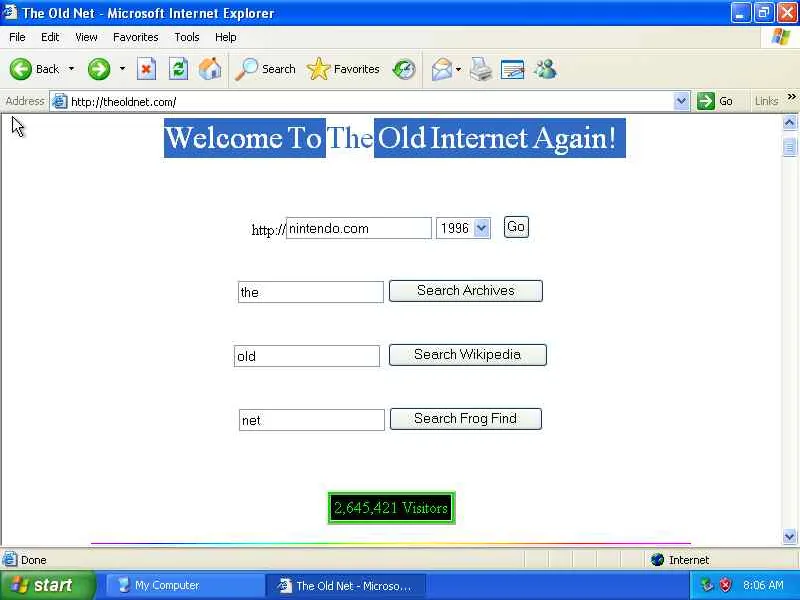Open the Windows Start button

(x=47, y=585)
